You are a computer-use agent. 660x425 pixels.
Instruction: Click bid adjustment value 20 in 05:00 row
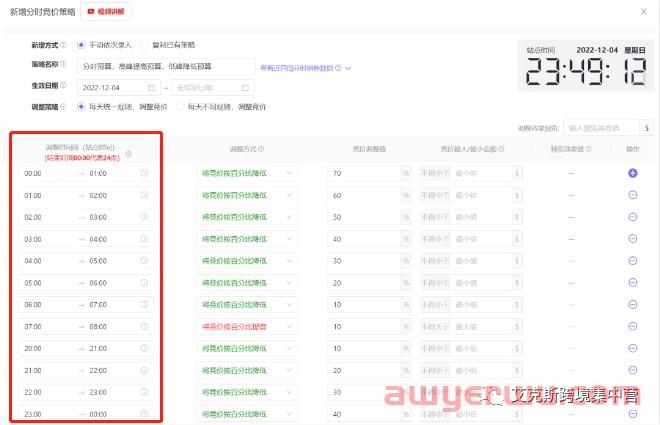point(364,283)
